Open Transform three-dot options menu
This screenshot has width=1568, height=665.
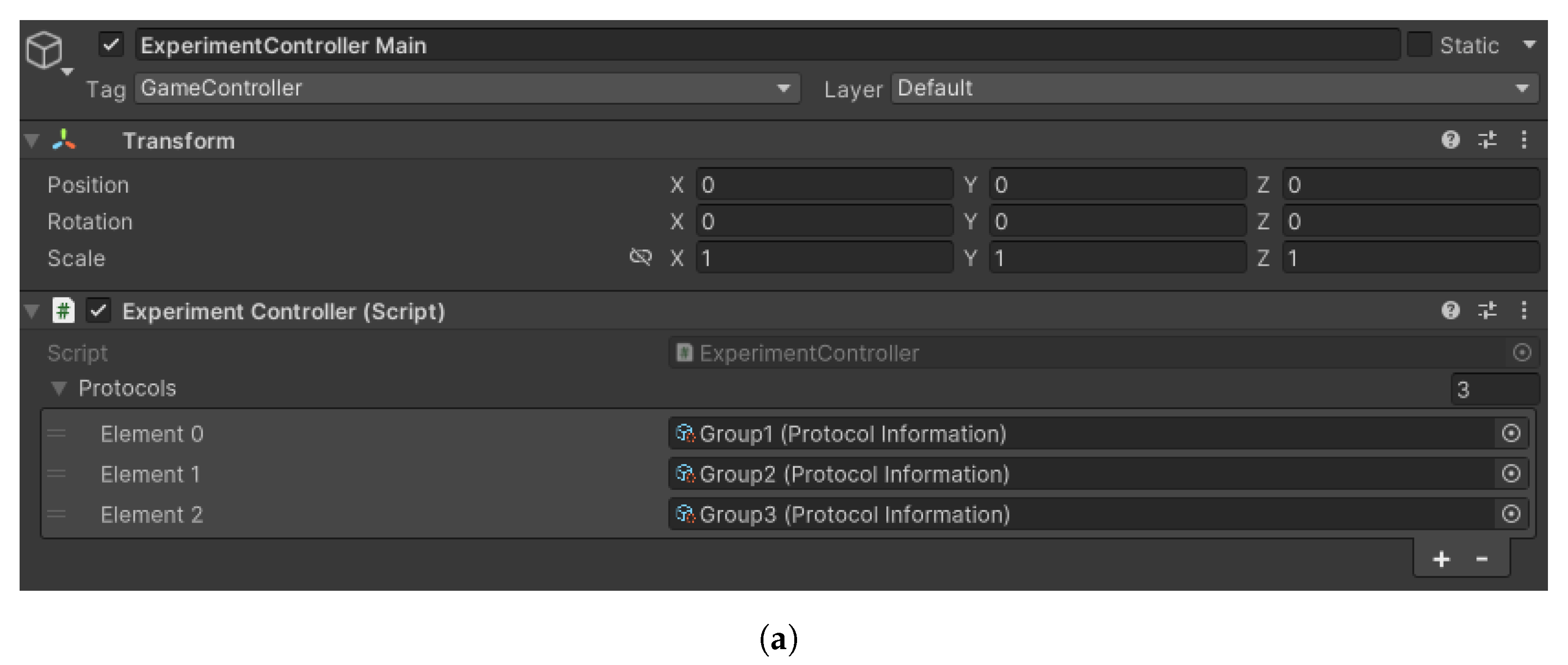(1524, 140)
